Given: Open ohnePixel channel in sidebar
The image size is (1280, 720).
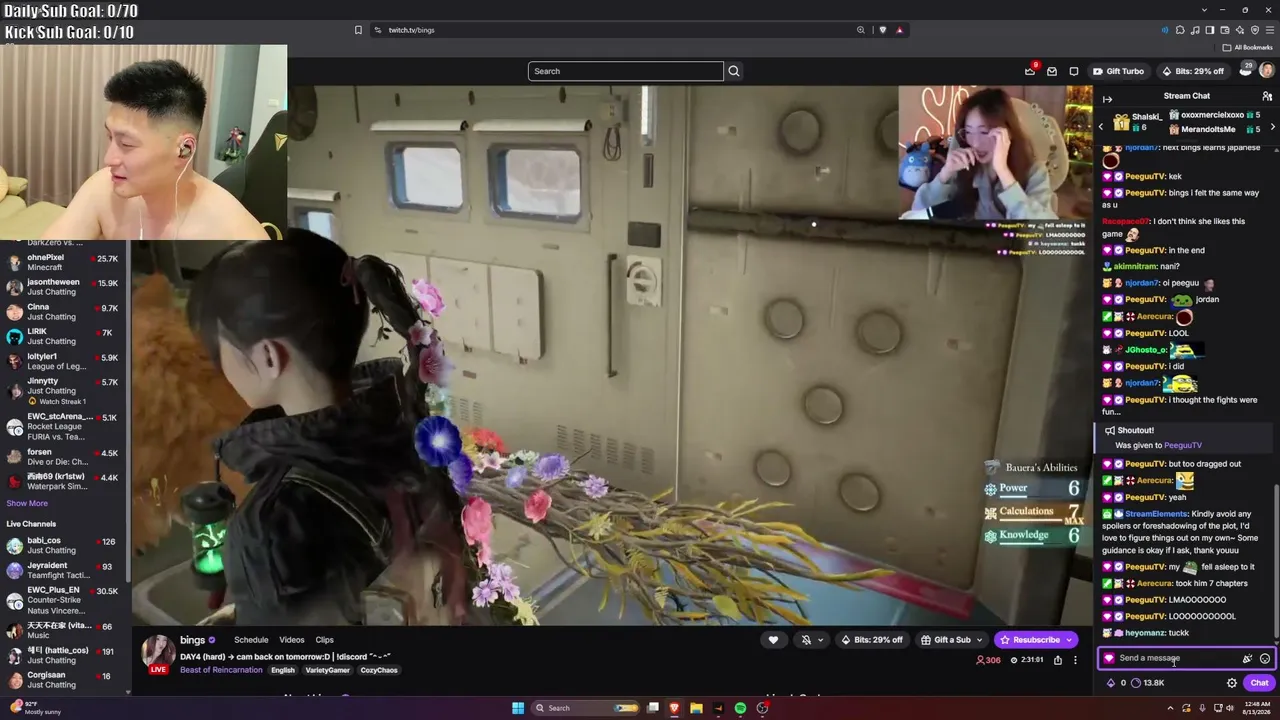Looking at the screenshot, I should click(65, 263).
